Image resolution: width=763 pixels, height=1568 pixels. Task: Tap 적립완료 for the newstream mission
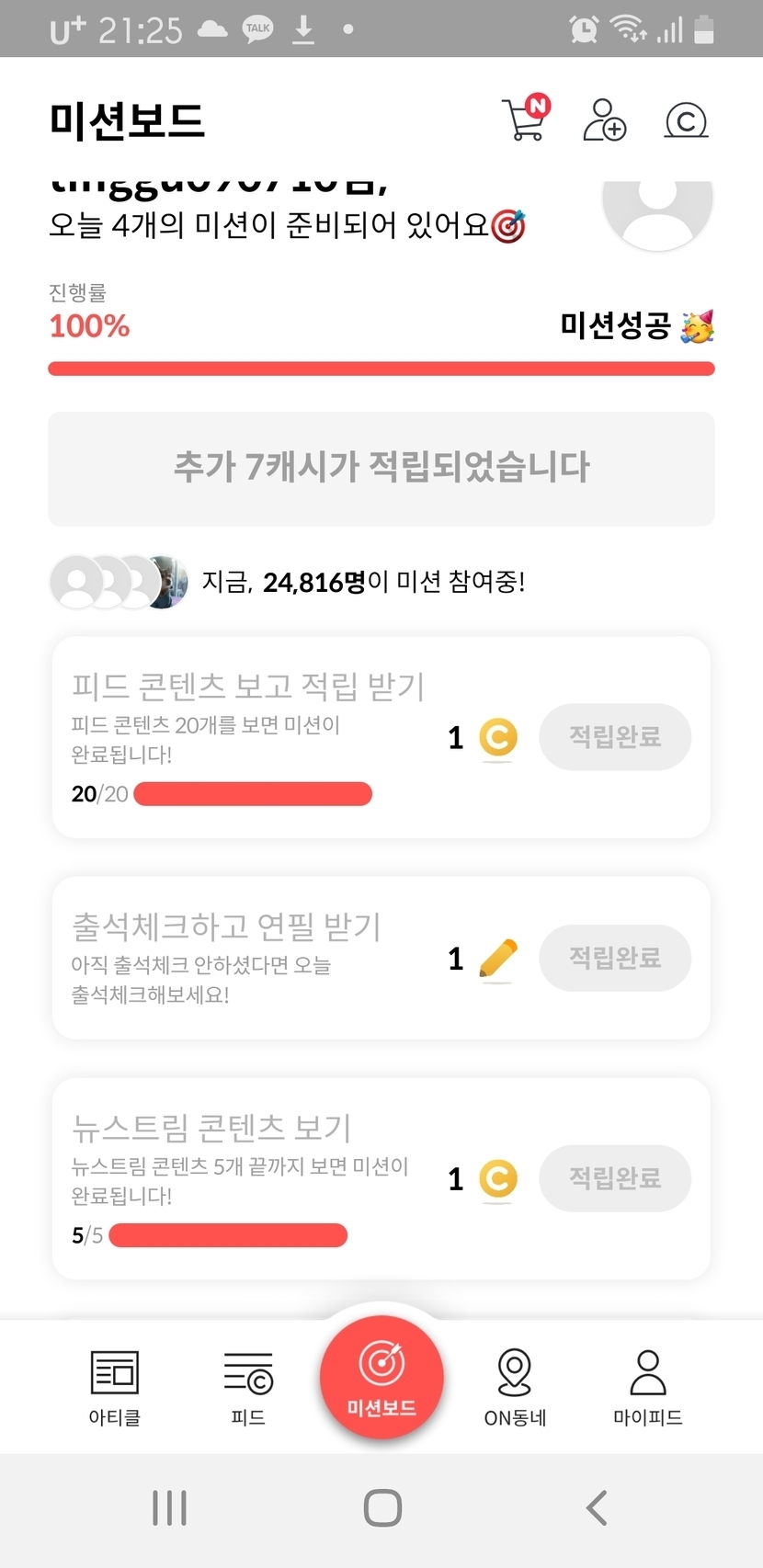tap(615, 1178)
